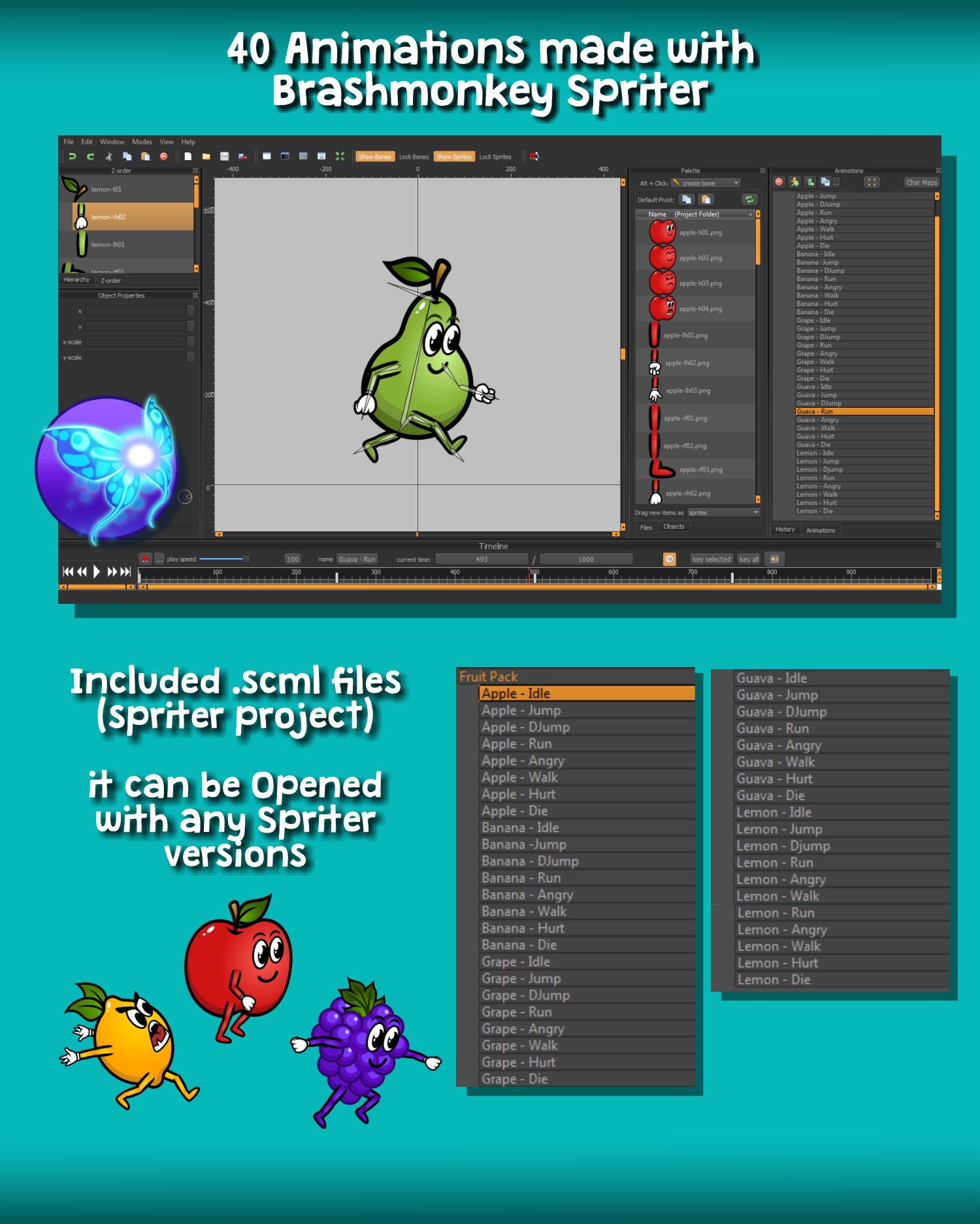
Task: Click the 'key selected' button
Action: (x=711, y=559)
